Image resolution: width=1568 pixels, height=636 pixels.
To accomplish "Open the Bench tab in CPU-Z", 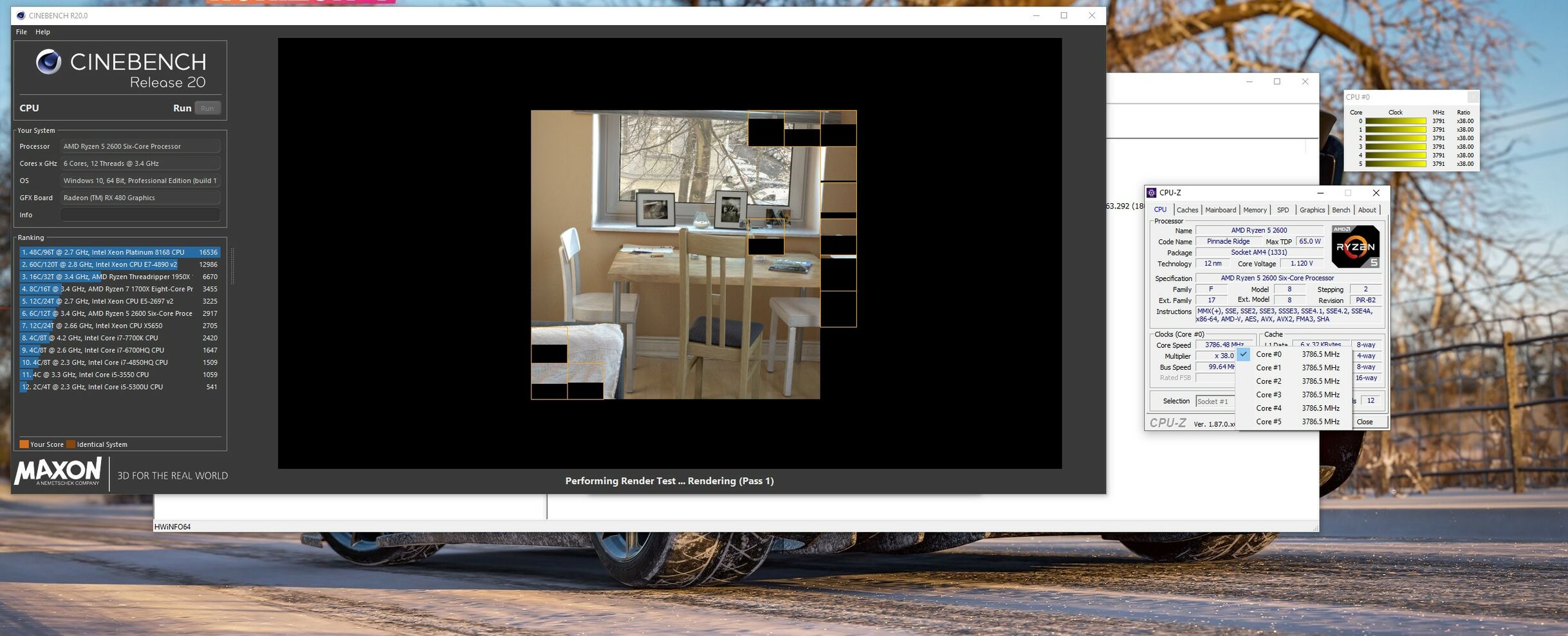I will coord(1341,210).
